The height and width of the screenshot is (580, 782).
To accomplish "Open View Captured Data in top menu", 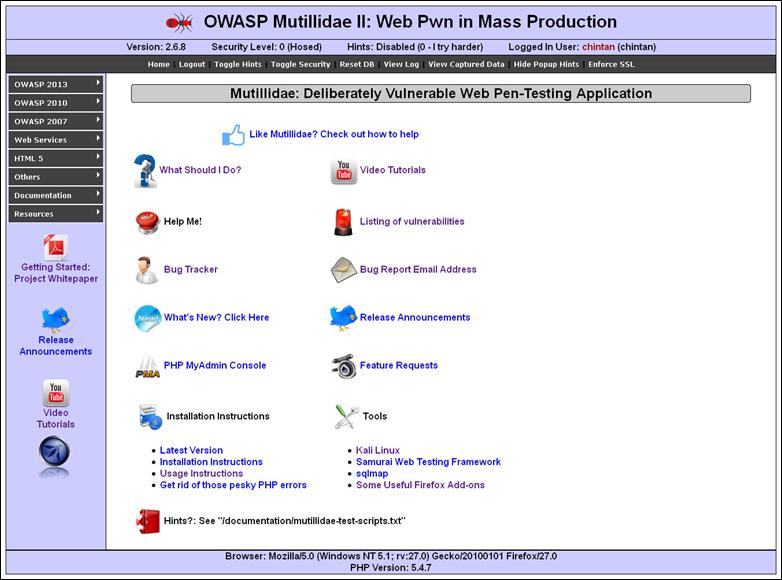I will (x=466, y=64).
